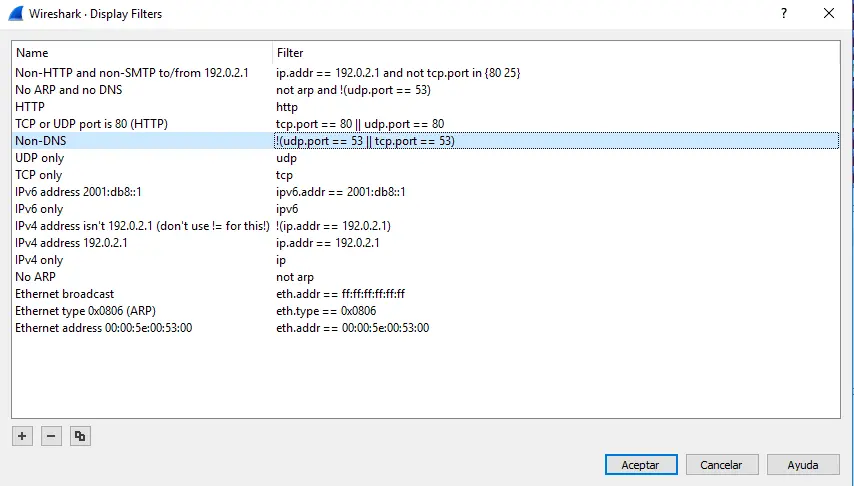Click filter 'not arp and !(udp.port == 53)'
854x486 pixels.
353,90
